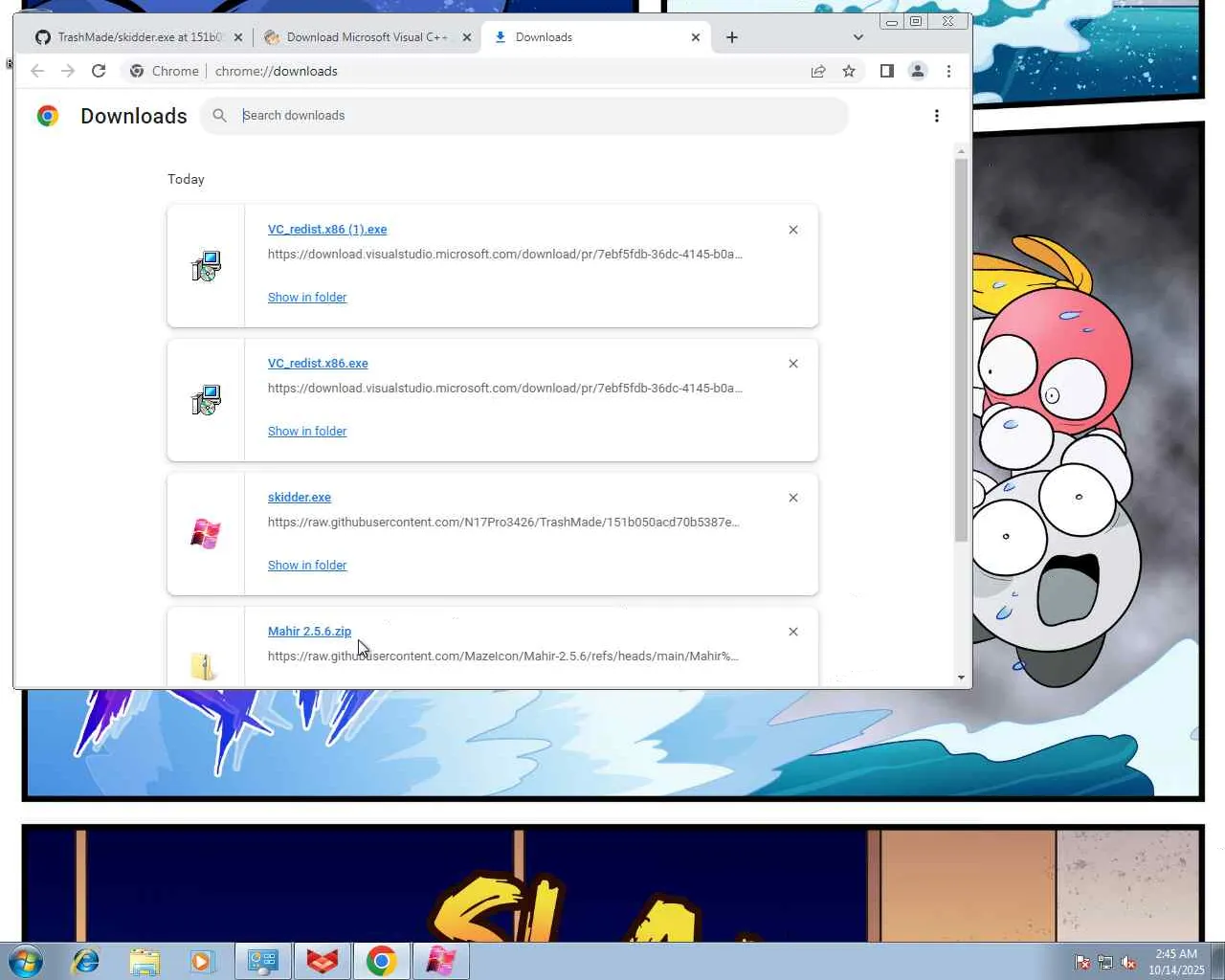This screenshot has width=1225, height=980.
Task: Click the scrollbar down arrow
Action: coord(961,678)
